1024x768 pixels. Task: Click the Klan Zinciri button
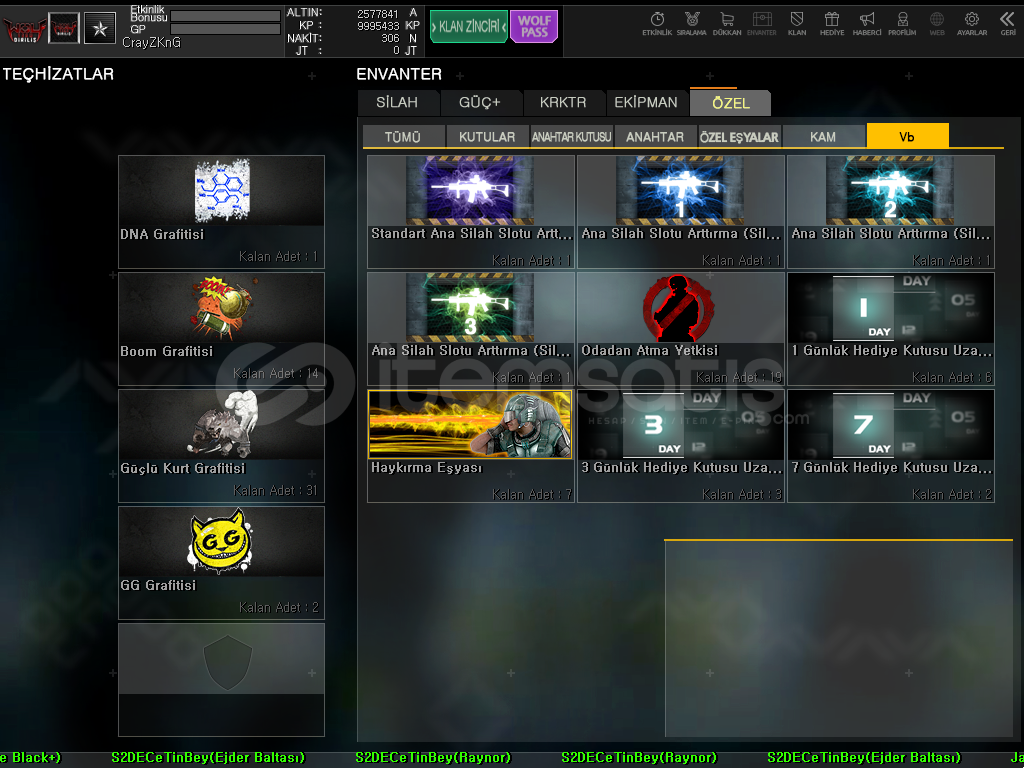pyautogui.click(x=468, y=27)
